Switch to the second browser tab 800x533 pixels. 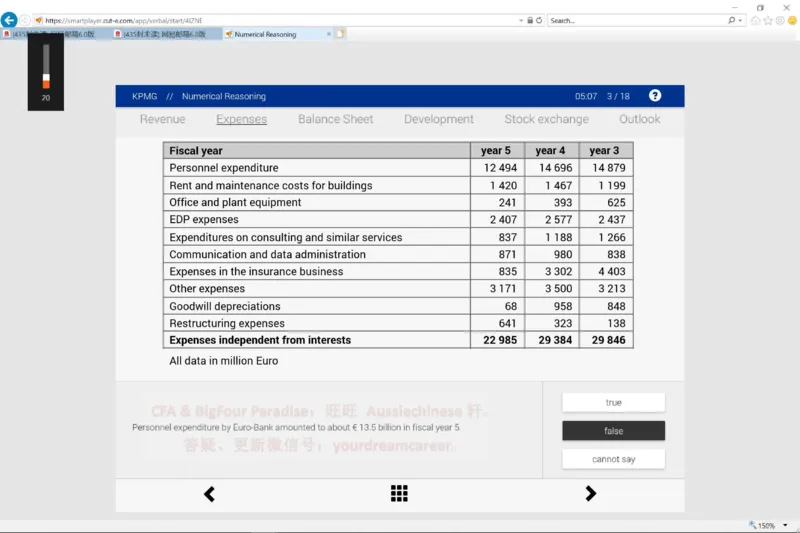pos(166,34)
